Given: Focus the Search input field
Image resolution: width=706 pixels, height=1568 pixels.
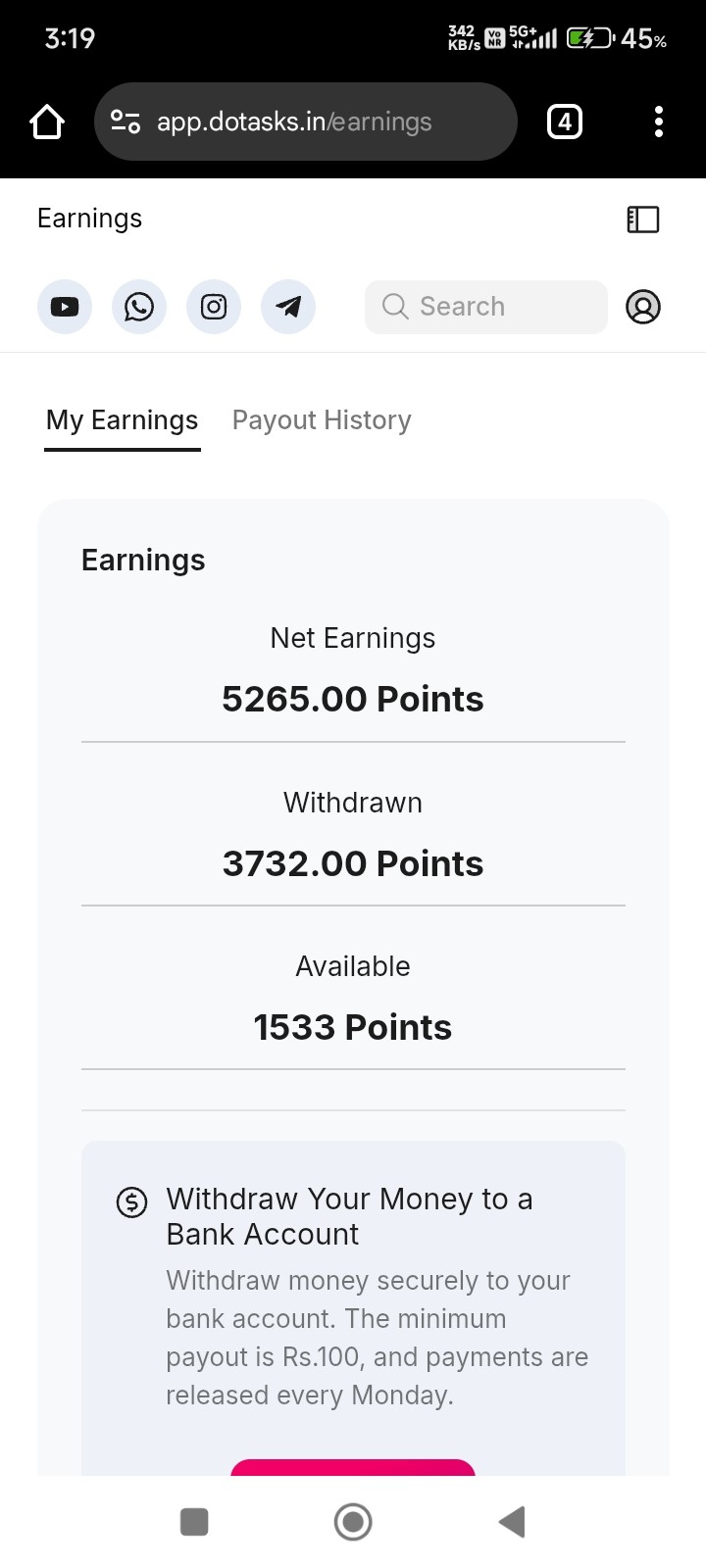Looking at the screenshot, I should click(x=486, y=307).
